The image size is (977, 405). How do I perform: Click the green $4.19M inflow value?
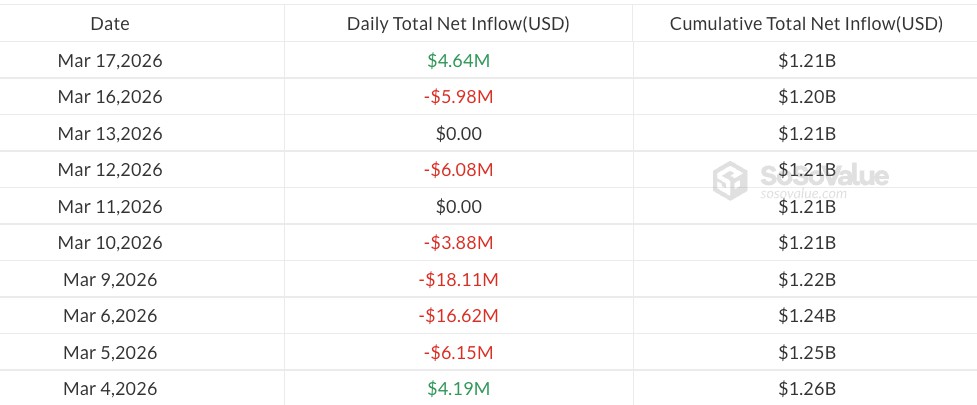(x=458, y=389)
